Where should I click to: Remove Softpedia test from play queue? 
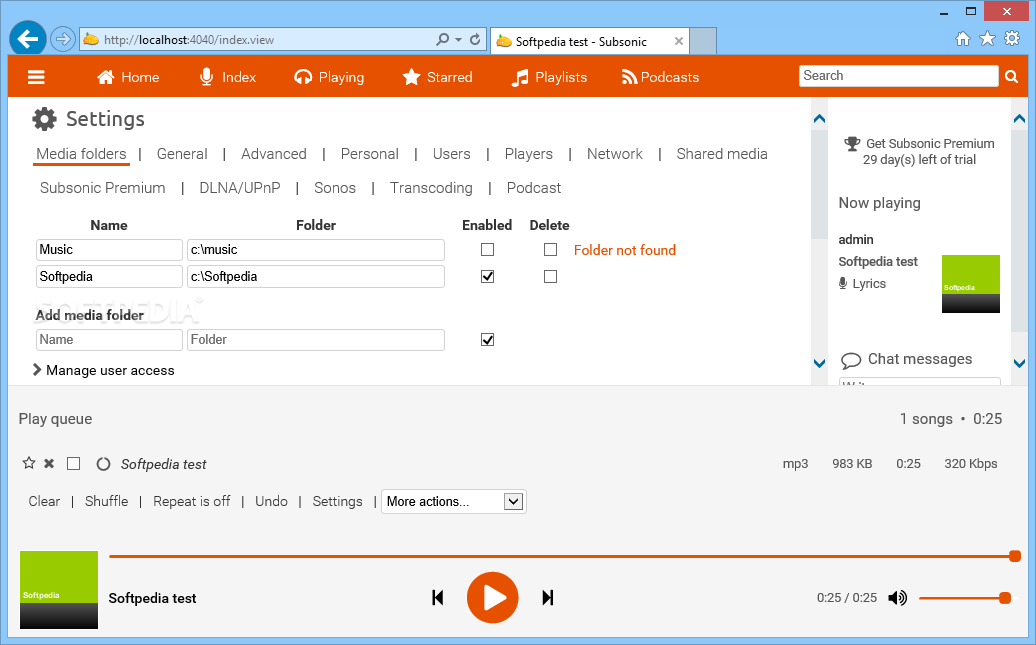(49, 463)
